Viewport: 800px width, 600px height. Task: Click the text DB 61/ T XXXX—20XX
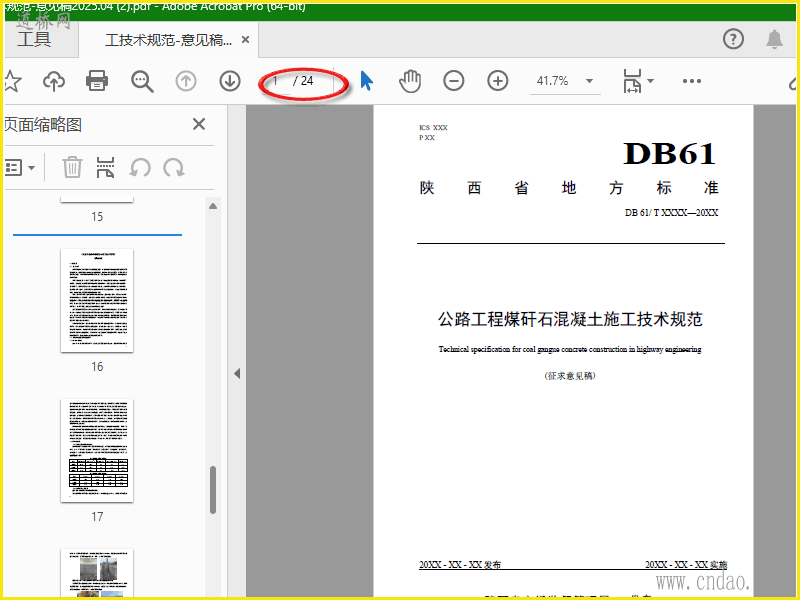pos(671,213)
